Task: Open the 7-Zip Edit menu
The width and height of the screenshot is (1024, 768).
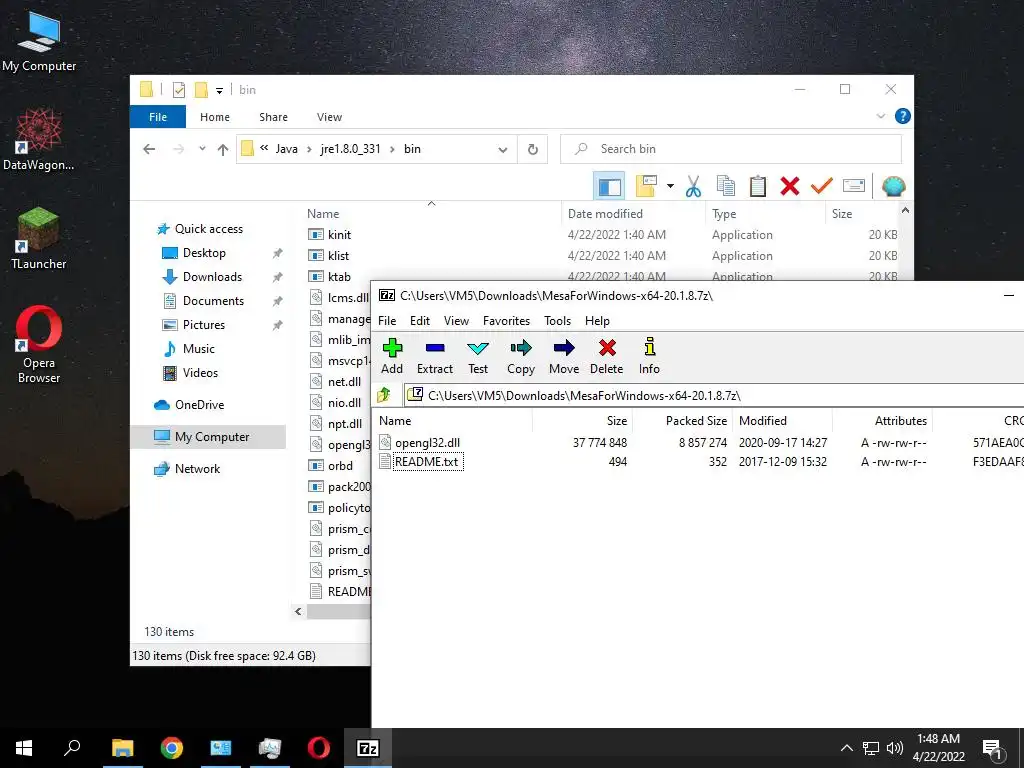Action: tap(420, 321)
